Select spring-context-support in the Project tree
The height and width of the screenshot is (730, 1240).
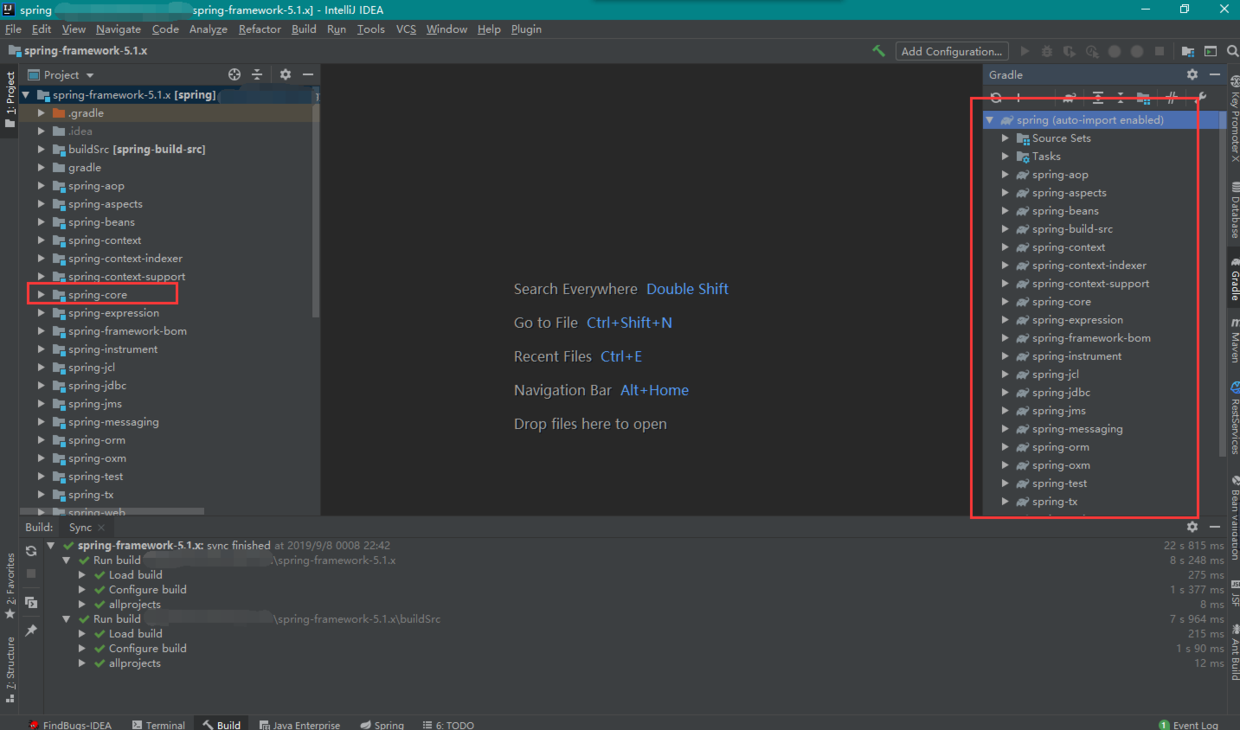click(126, 277)
